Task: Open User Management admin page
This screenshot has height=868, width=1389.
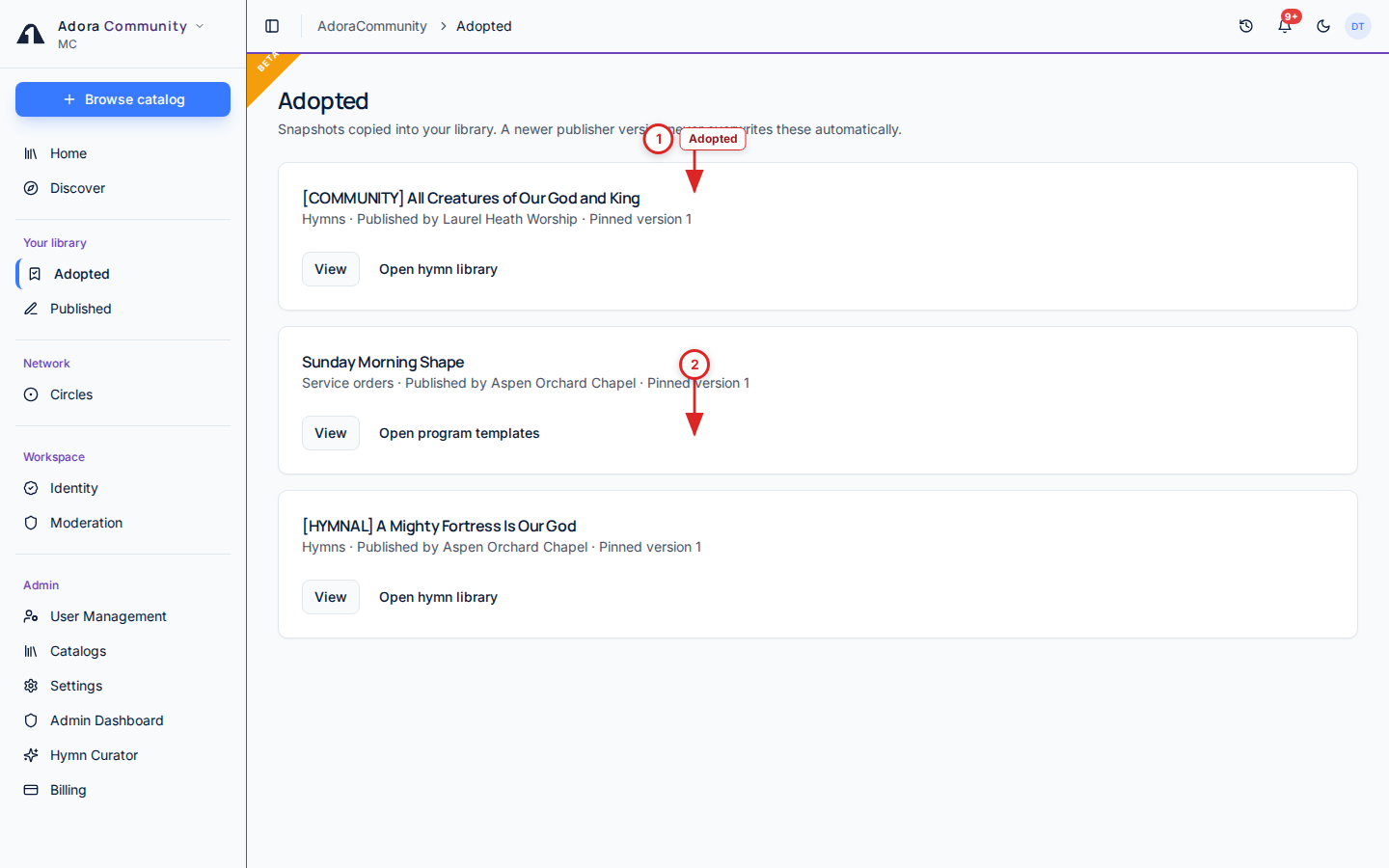Action: click(123, 616)
